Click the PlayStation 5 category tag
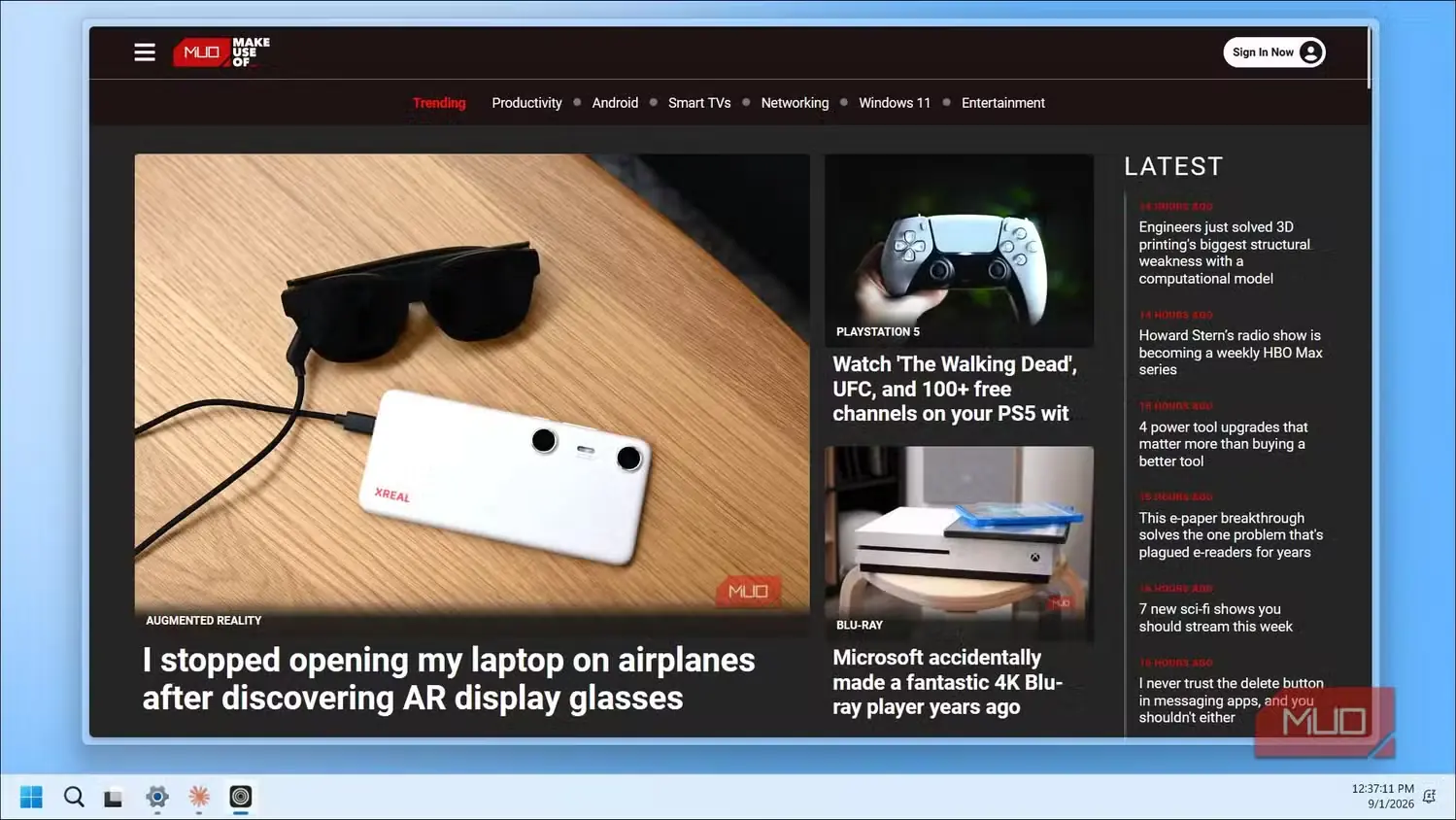 click(878, 332)
